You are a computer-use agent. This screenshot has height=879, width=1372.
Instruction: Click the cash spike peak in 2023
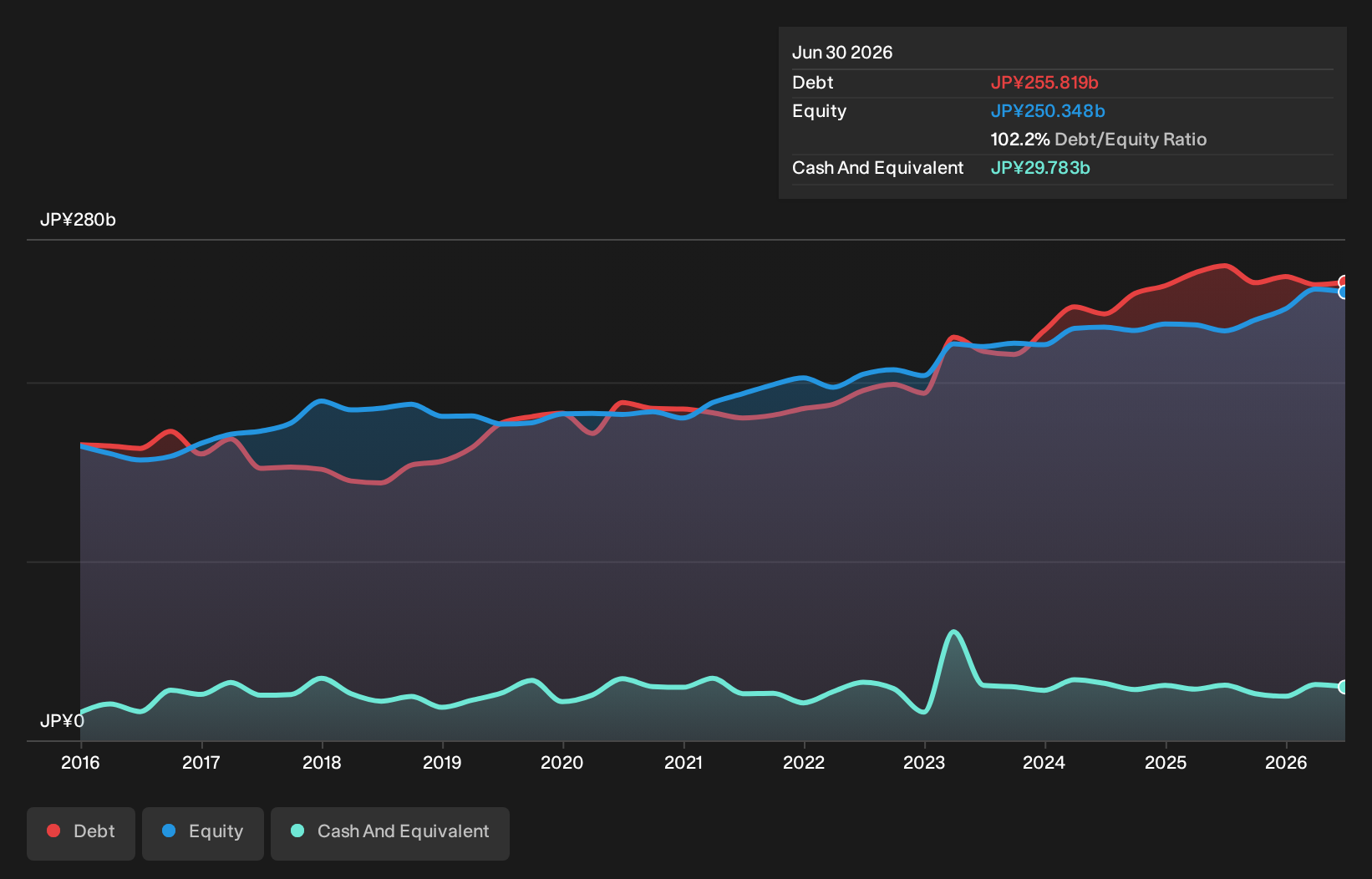click(x=953, y=633)
